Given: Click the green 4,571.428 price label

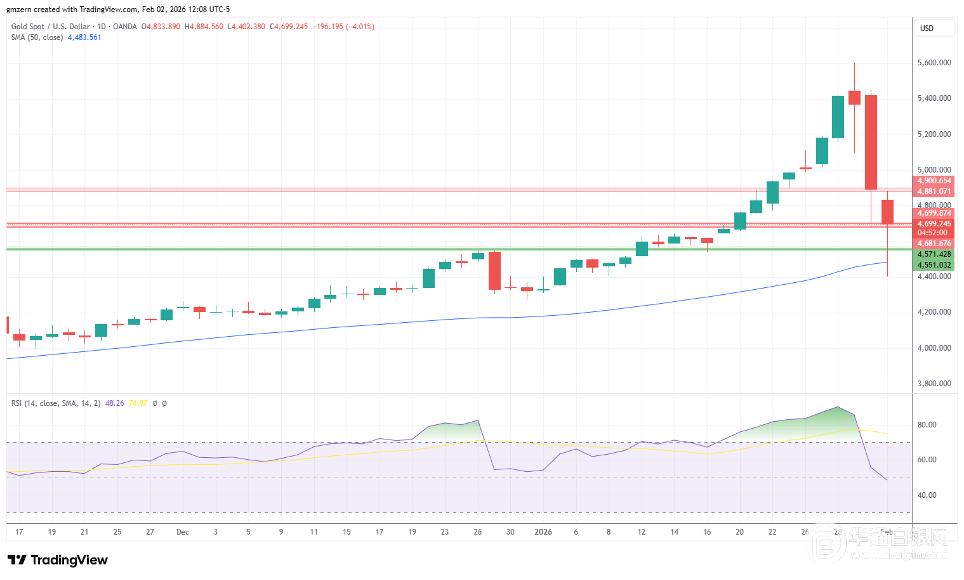Looking at the screenshot, I should pyautogui.click(x=933, y=255).
